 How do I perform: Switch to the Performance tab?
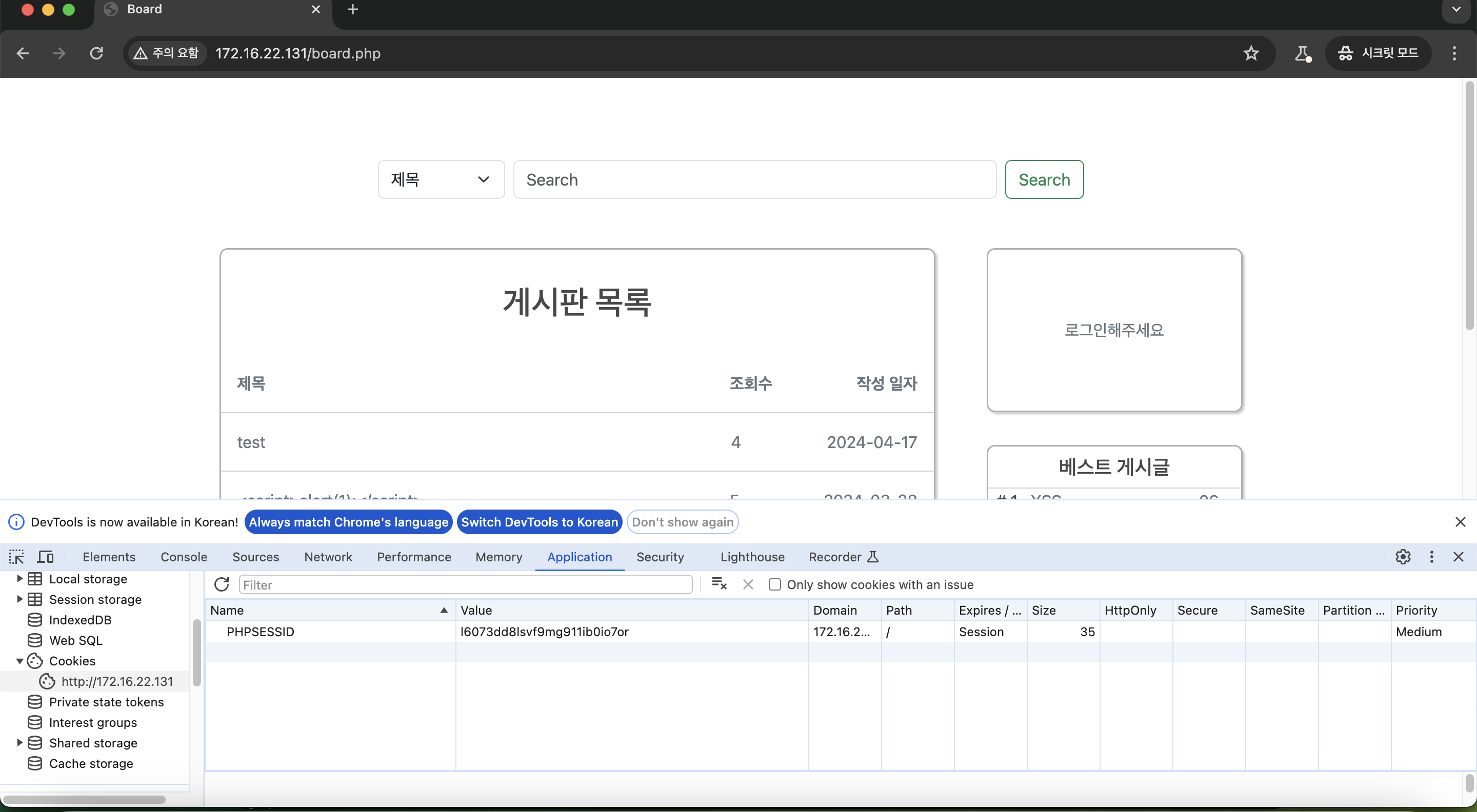[414, 557]
